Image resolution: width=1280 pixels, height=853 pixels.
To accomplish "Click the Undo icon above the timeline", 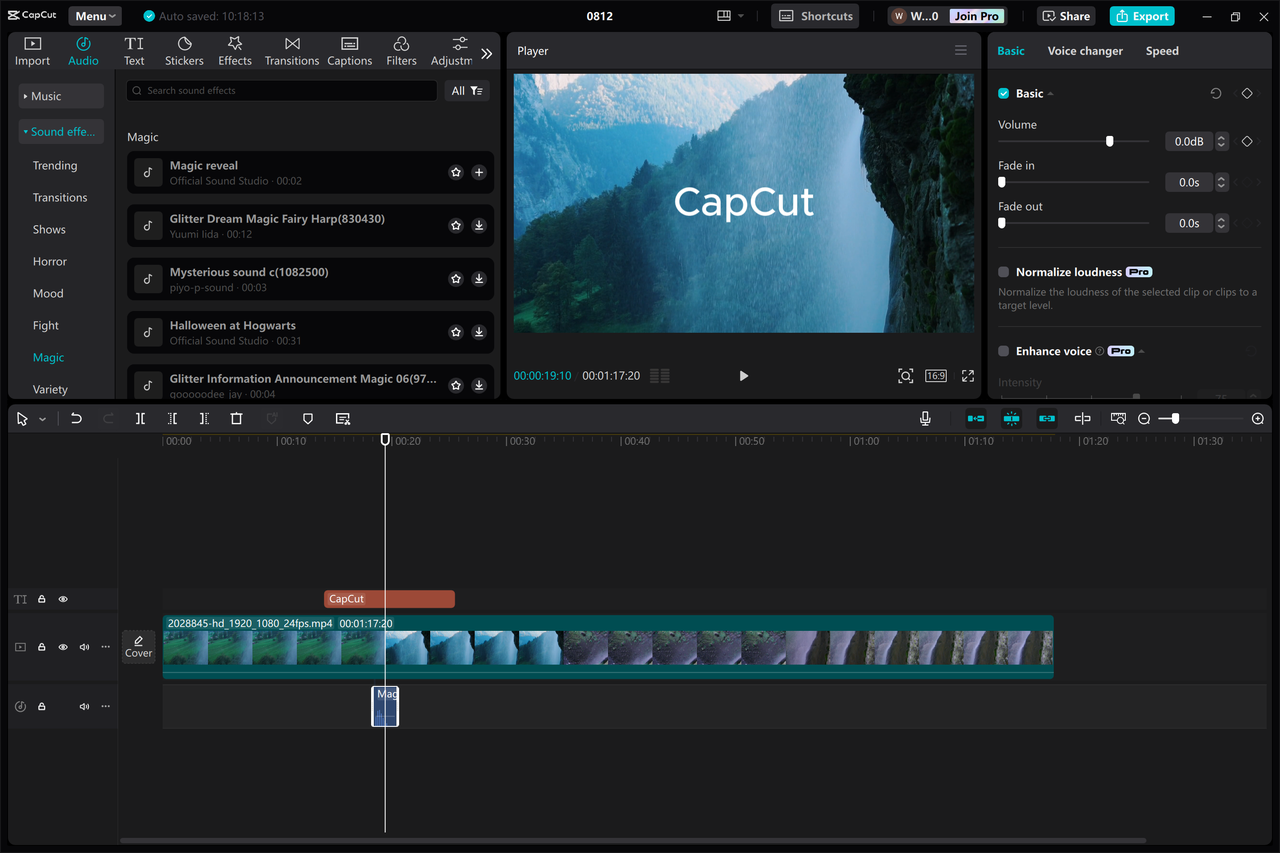I will [76, 418].
